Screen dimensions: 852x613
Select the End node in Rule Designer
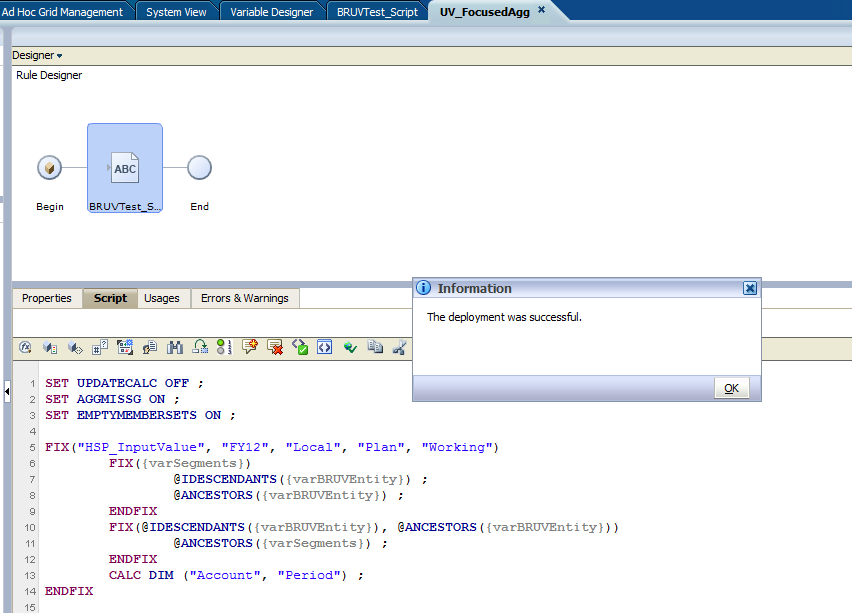[199, 167]
